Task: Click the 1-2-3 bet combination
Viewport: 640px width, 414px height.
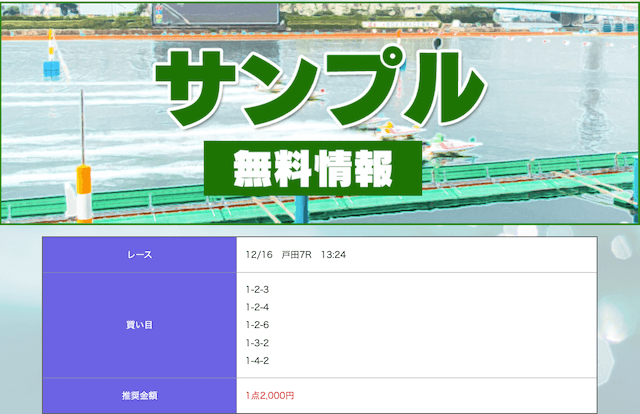Action: 257,289
